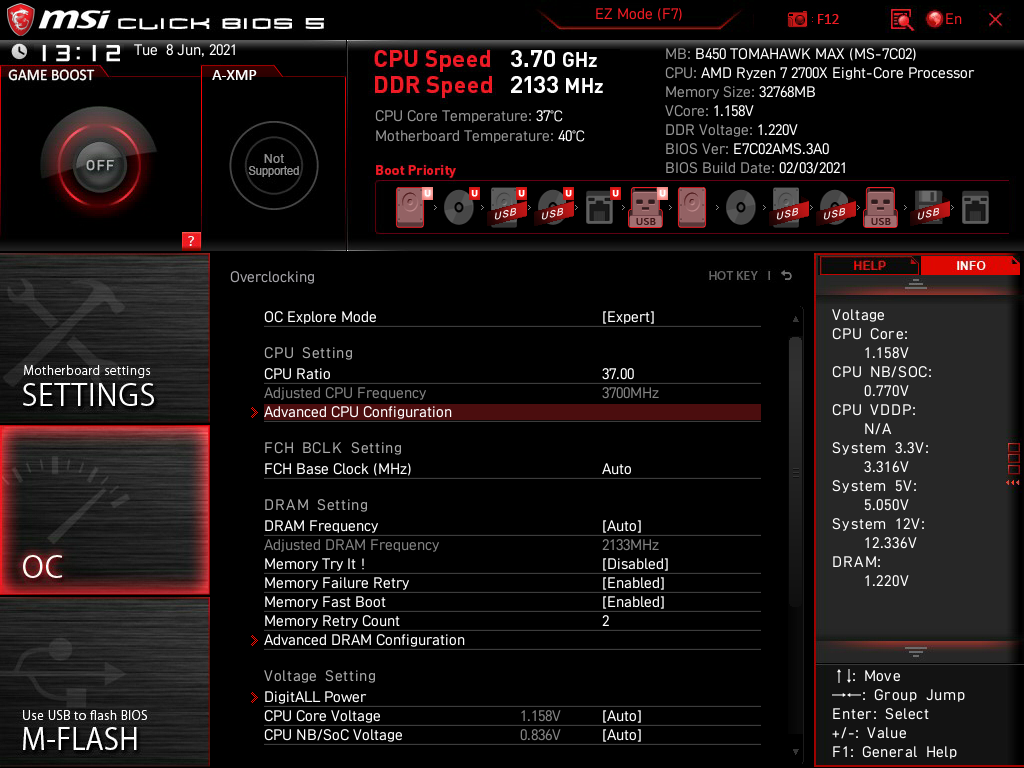Open CPU Core Voltage [Auto] option
Image resolution: width=1024 pixels, height=768 pixels.
(512, 716)
